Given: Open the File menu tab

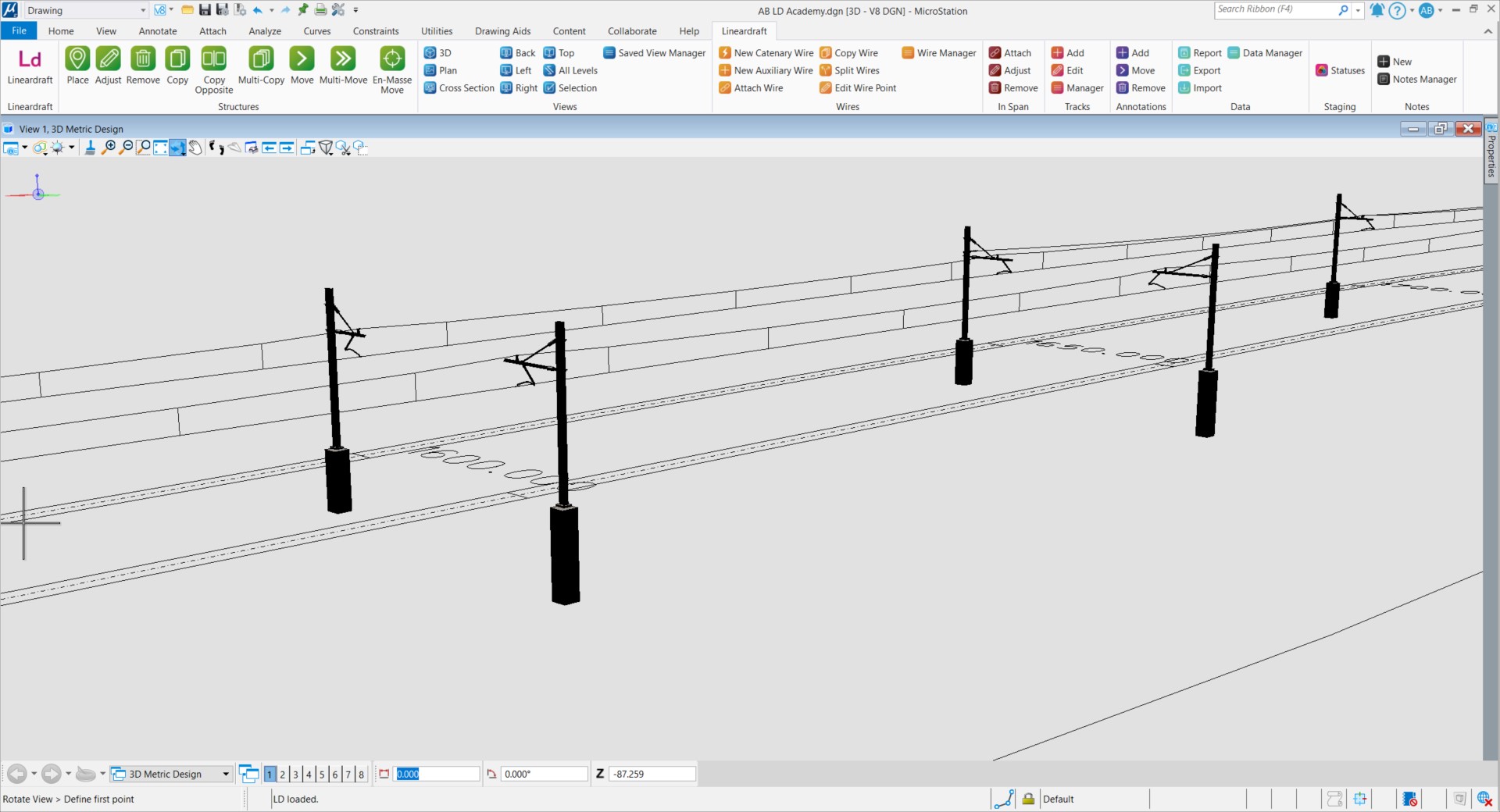Looking at the screenshot, I should pos(19,31).
